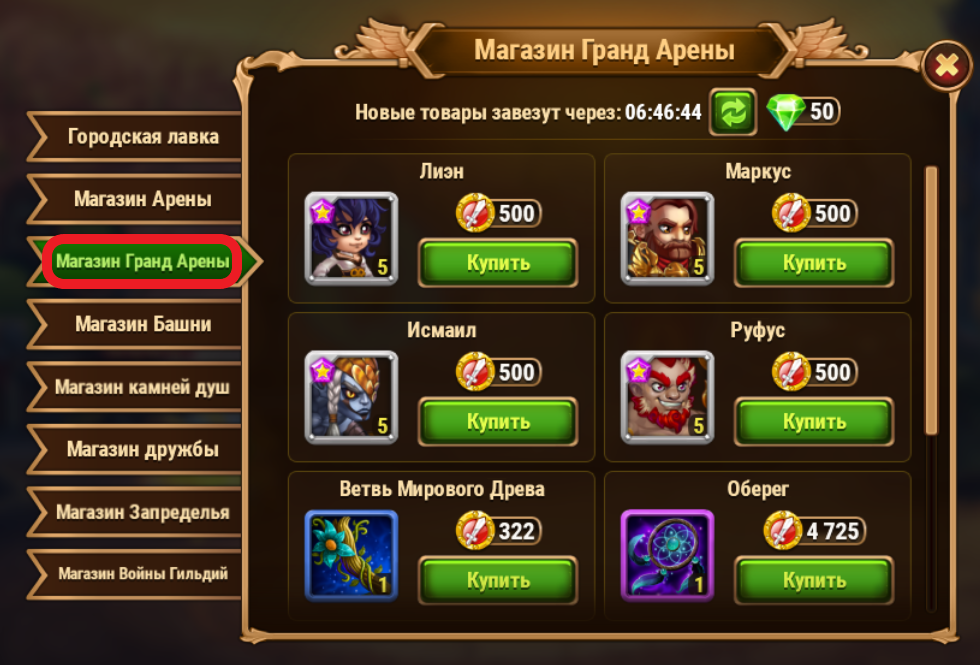
Task: Click coin icon next to 4 725 price
Action: pyautogui.click(x=783, y=531)
